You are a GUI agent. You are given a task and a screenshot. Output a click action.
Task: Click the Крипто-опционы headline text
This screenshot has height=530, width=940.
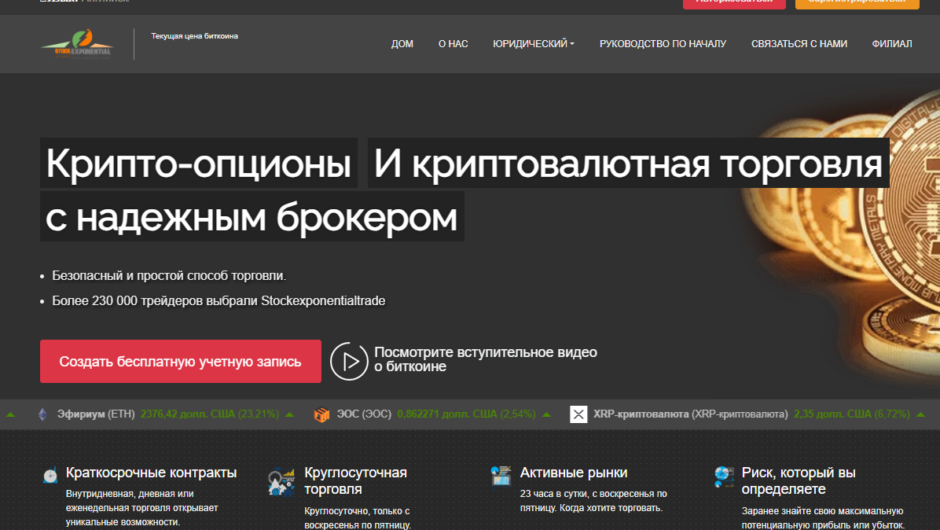point(198,163)
